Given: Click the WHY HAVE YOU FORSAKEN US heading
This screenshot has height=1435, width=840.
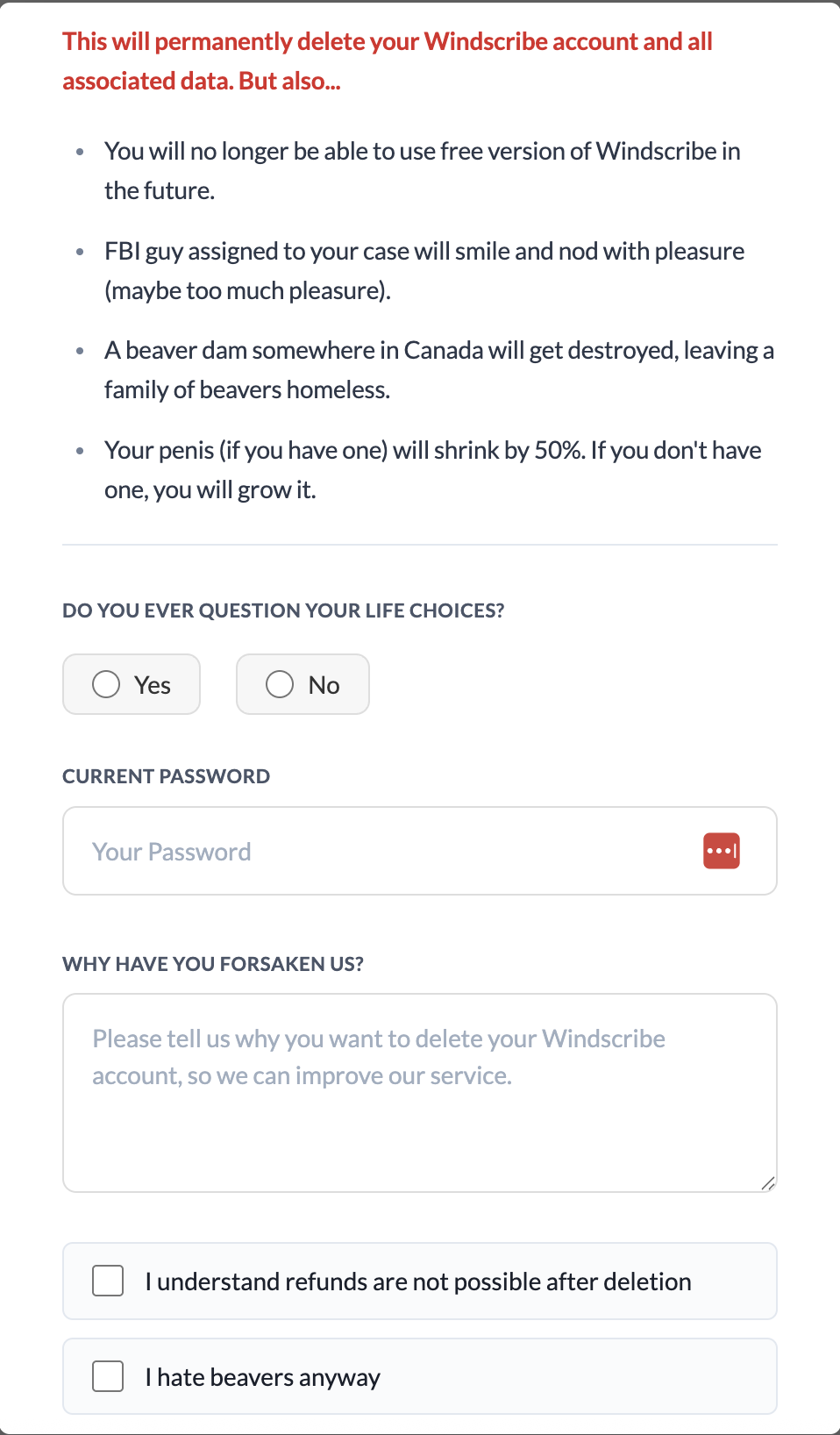Looking at the screenshot, I should [x=213, y=963].
